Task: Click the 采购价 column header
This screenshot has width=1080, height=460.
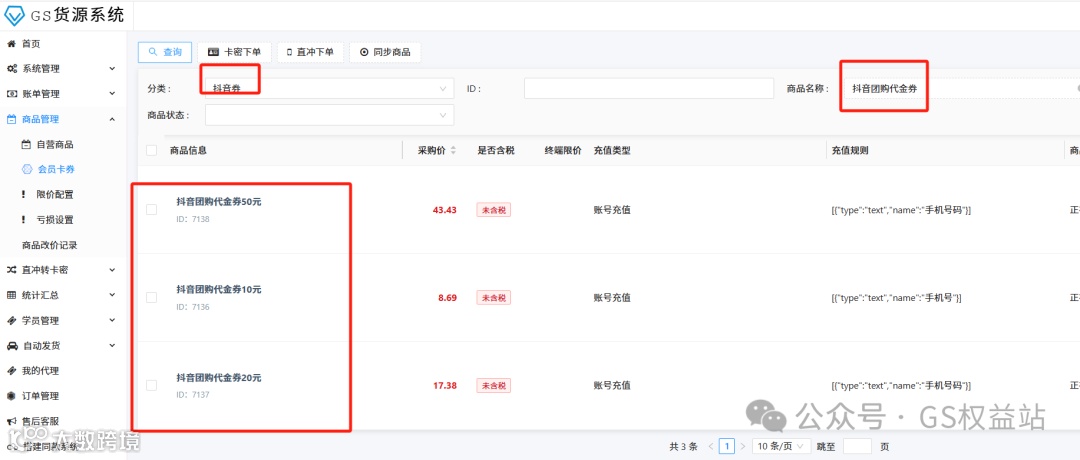Action: point(432,151)
